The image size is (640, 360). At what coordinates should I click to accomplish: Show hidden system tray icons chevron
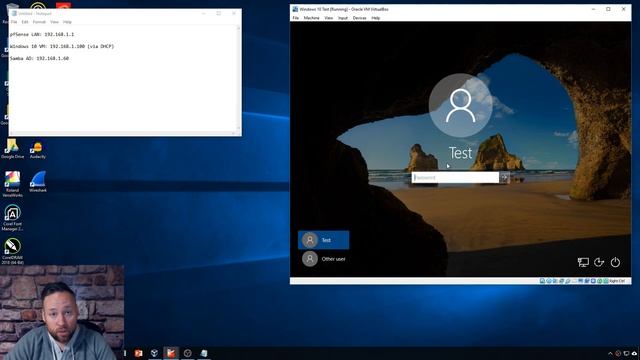click(610, 353)
